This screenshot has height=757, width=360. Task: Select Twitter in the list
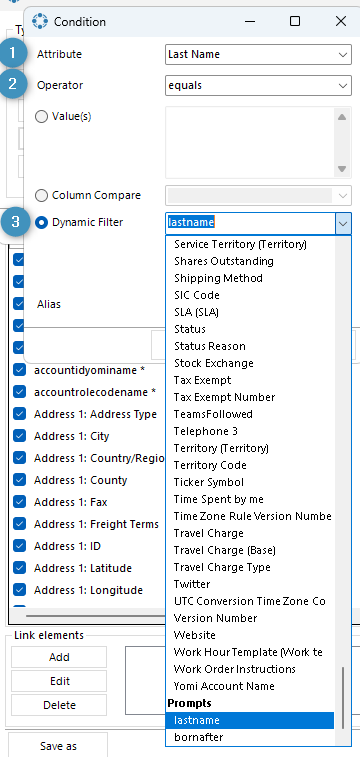[x=192, y=584]
